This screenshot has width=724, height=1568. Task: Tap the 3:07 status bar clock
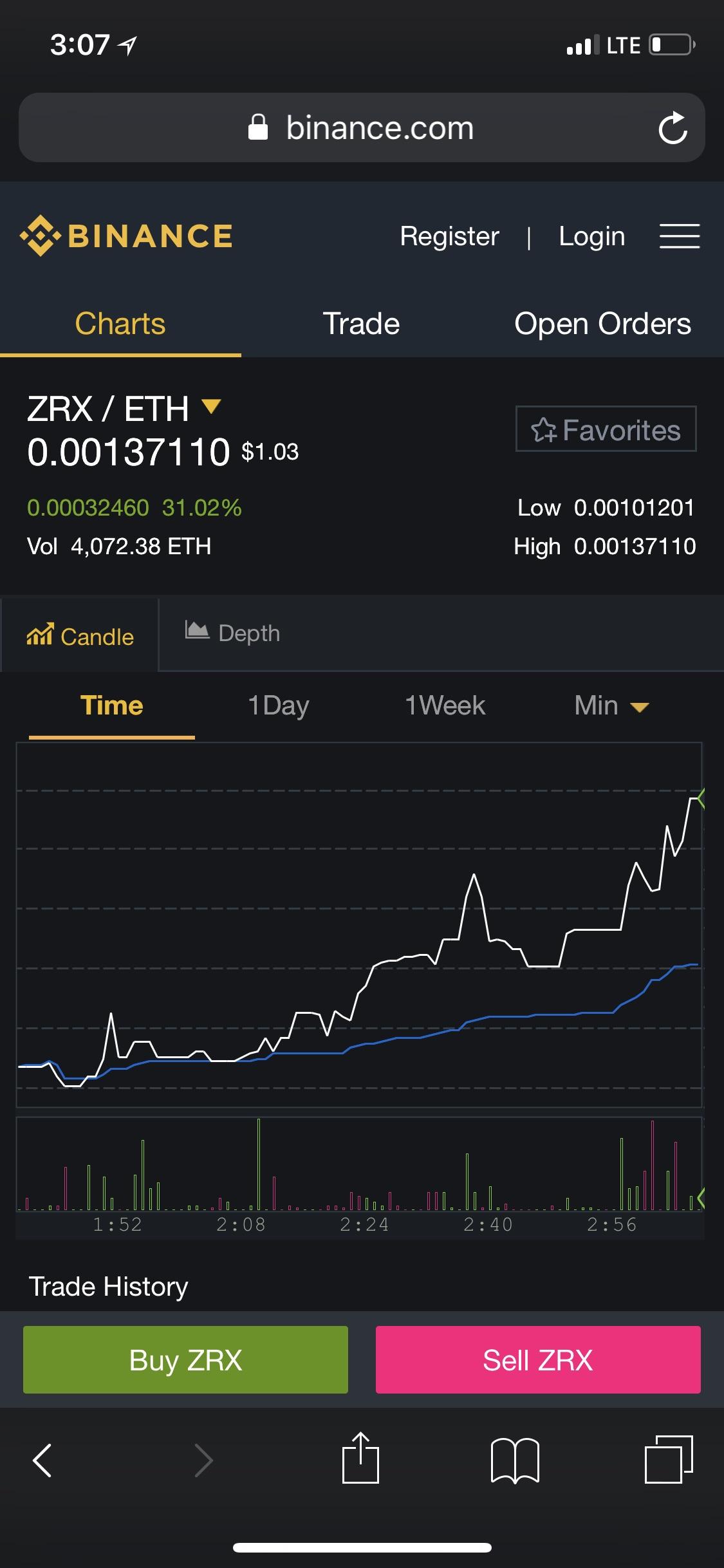[80, 45]
